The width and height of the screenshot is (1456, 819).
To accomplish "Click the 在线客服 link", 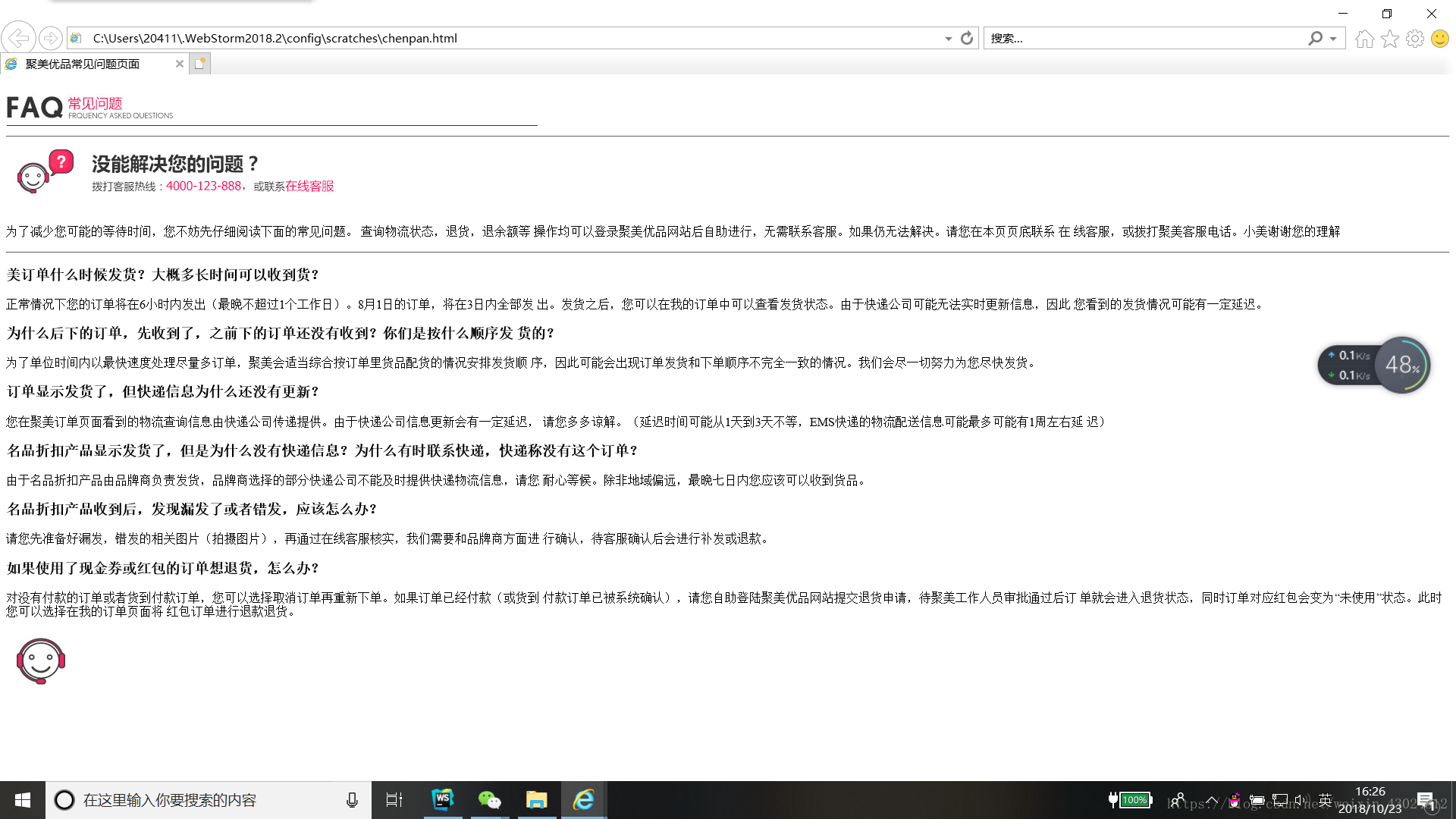I will click(x=309, y=186).
